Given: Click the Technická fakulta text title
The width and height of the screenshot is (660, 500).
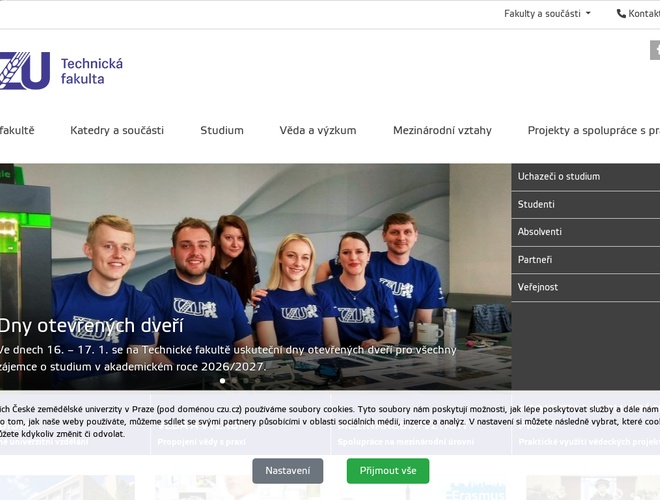Looking at the screenshot, I should pos(91,71).
